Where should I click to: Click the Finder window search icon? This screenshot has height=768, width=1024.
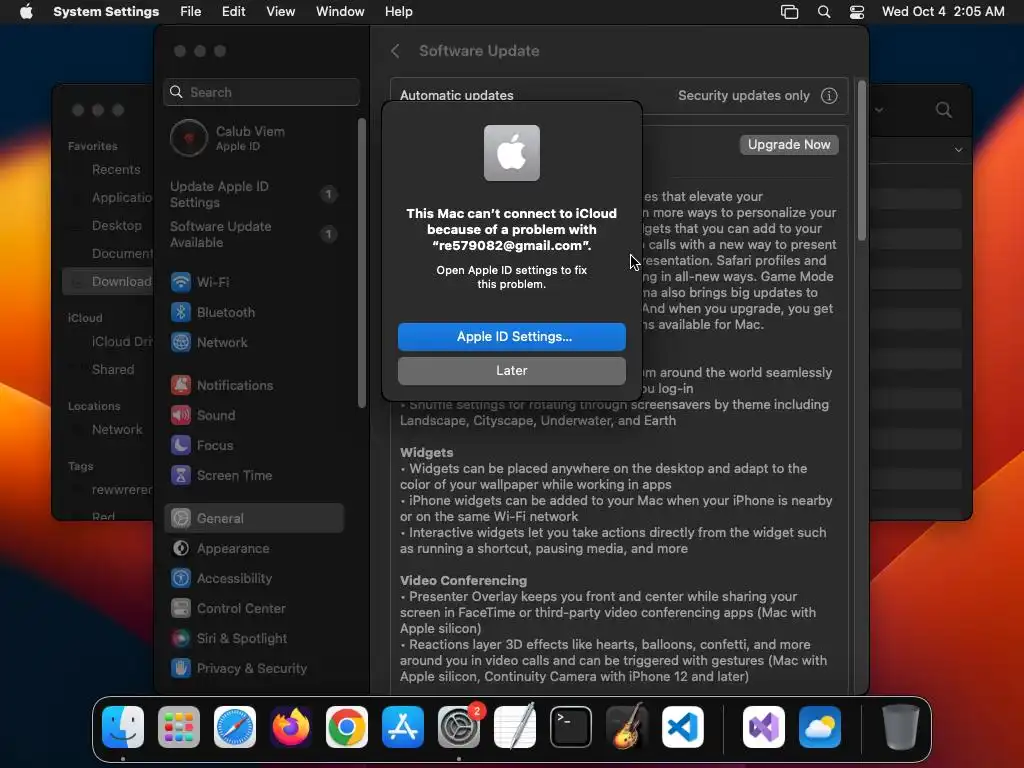pyautogui.click(x=943, y=110)
